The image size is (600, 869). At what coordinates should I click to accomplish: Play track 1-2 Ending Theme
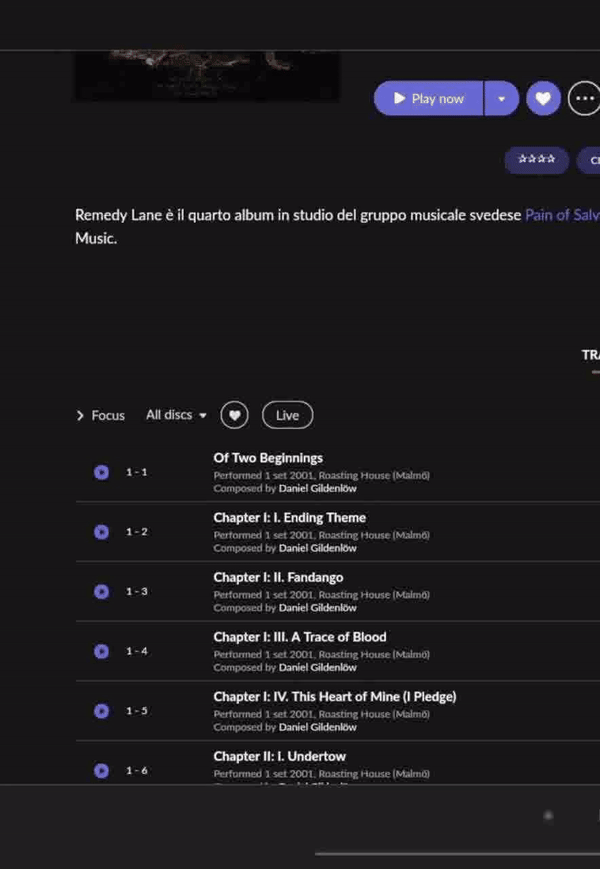click(101, 532)
